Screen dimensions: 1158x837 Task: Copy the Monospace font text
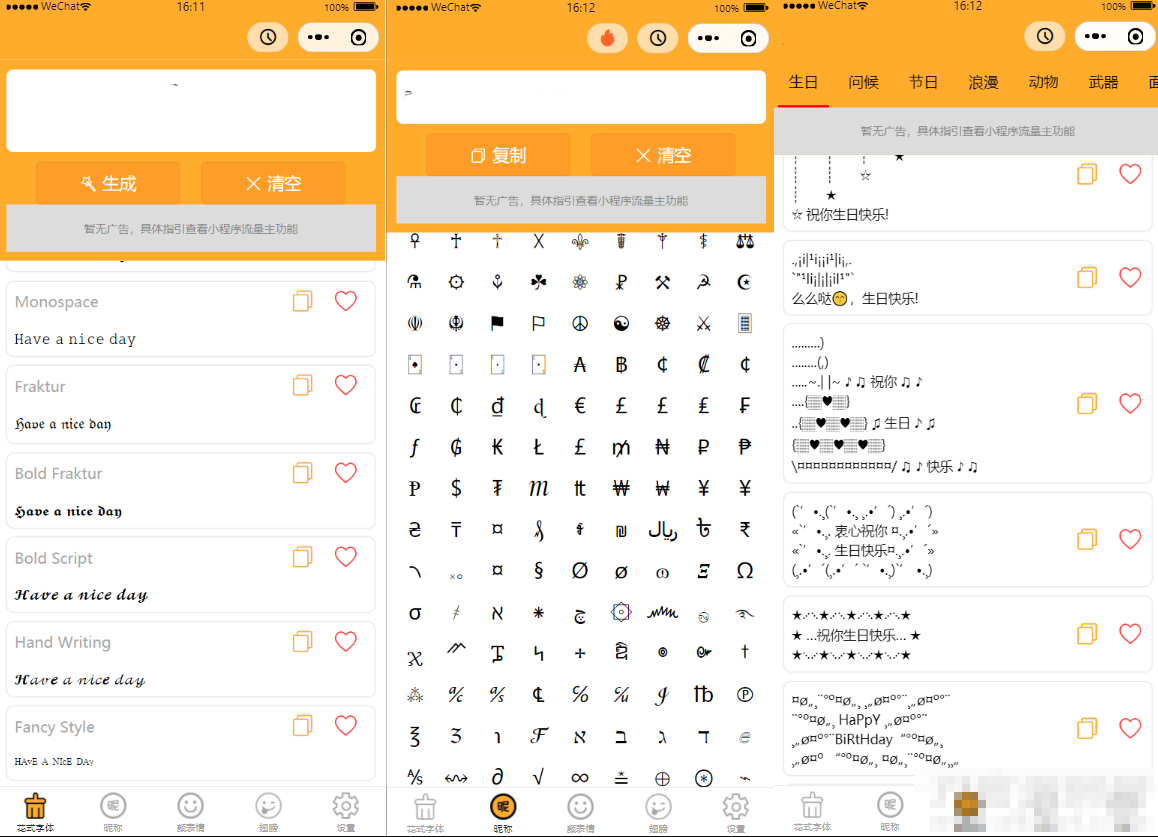[303, 301]
